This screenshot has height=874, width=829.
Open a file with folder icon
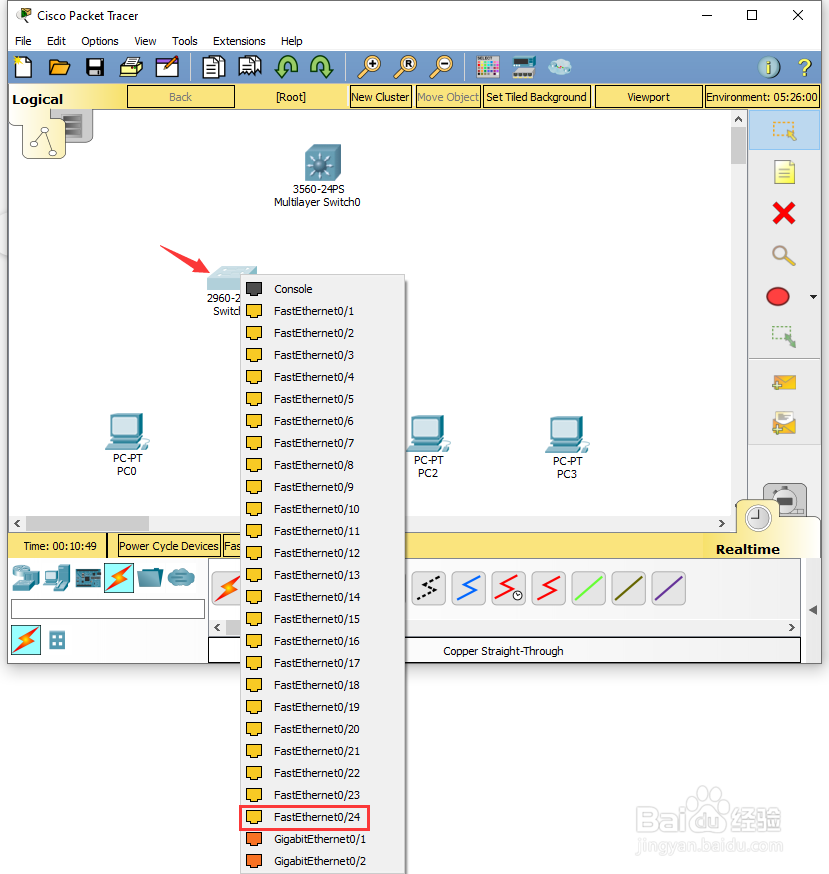point(59,67)
